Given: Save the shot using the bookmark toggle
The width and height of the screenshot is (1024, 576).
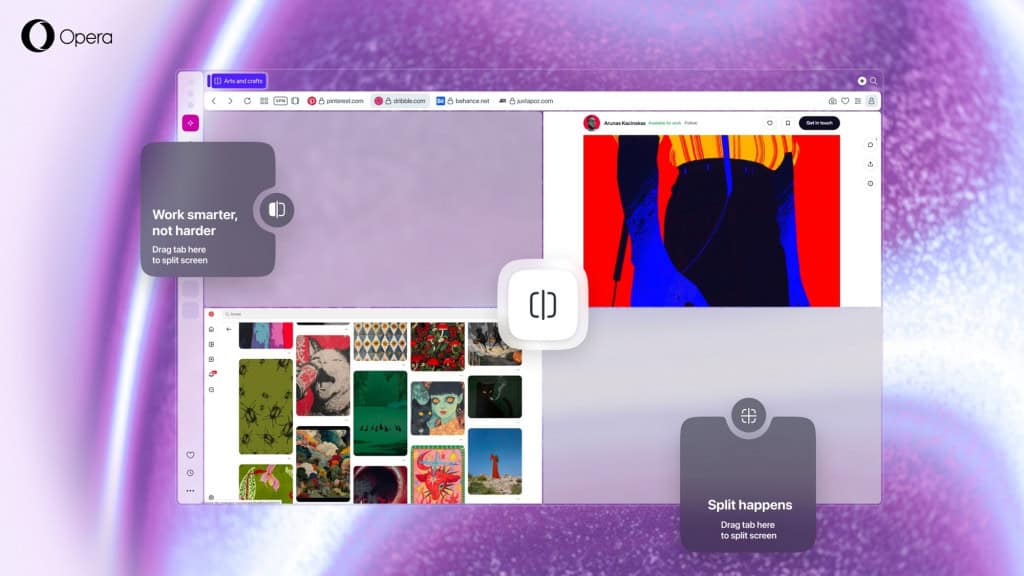Looking at the screenshot, I should pyautogui.click(x=788, y=122).
